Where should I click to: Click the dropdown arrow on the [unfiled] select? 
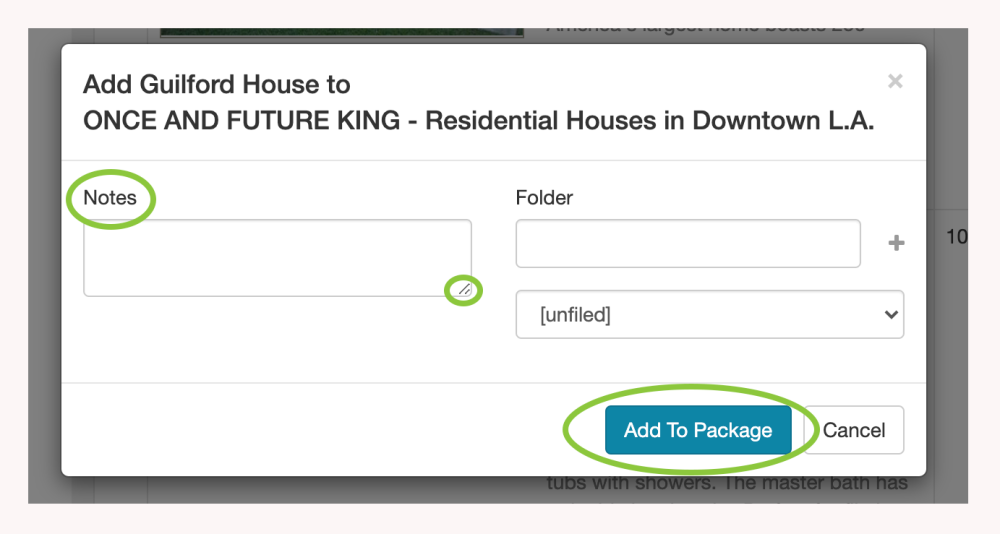pos(892,314)
